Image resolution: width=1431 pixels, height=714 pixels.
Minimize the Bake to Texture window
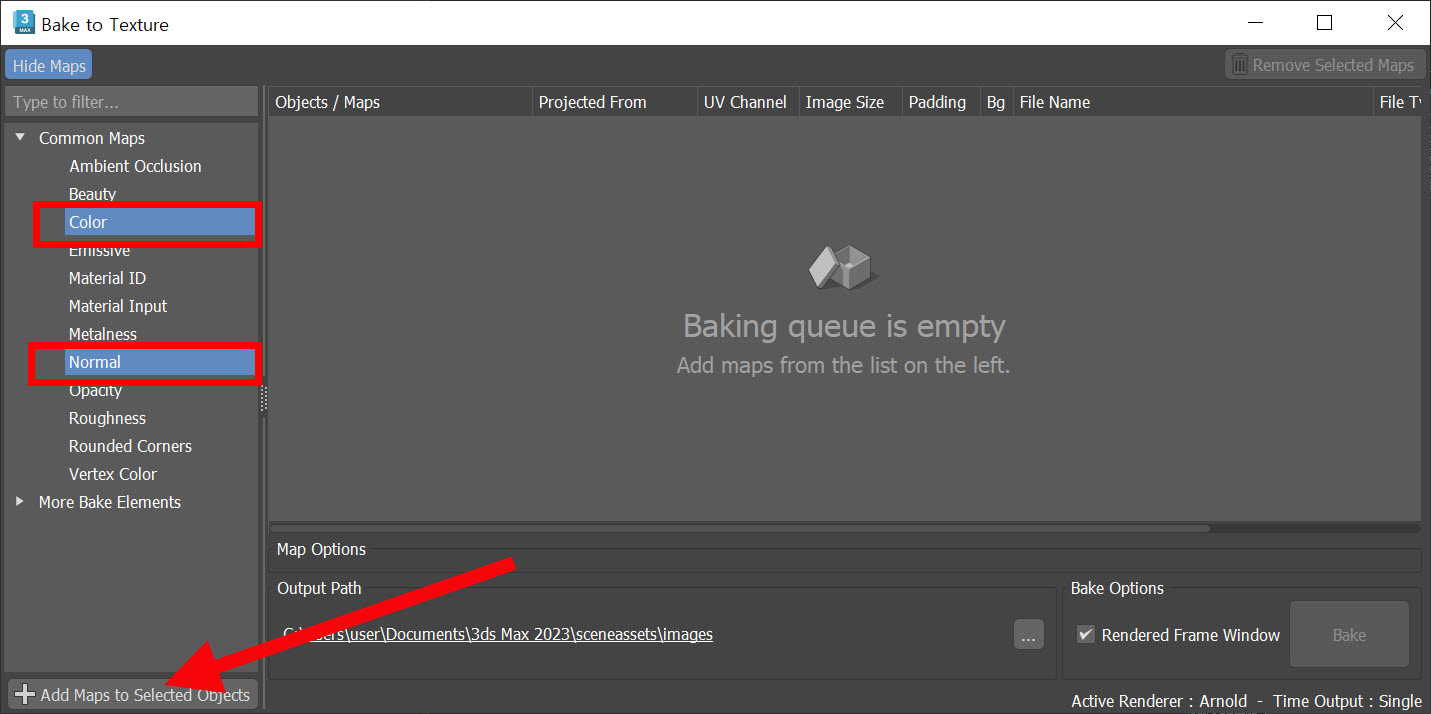(1254, 22)
